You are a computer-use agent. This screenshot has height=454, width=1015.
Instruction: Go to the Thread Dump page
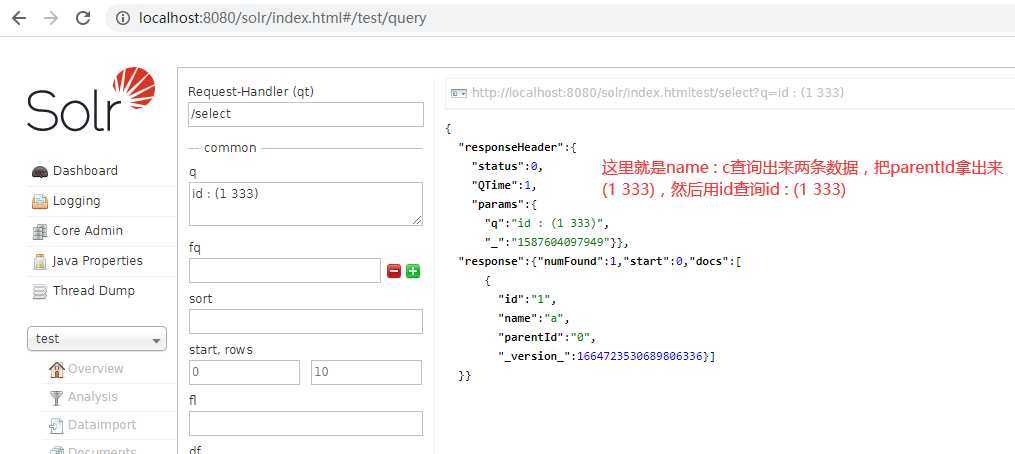(x=94, y=291)
